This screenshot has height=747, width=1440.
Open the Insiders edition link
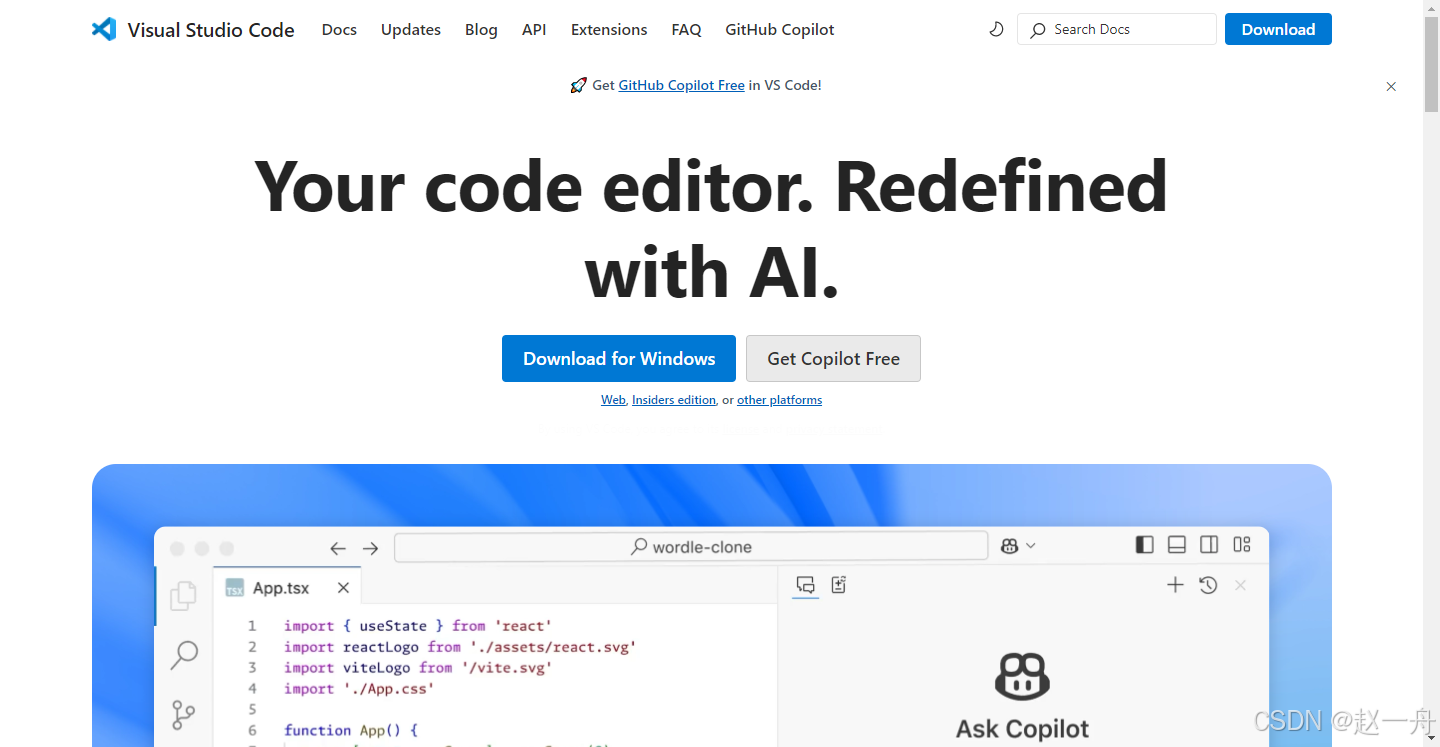point(674,400)
